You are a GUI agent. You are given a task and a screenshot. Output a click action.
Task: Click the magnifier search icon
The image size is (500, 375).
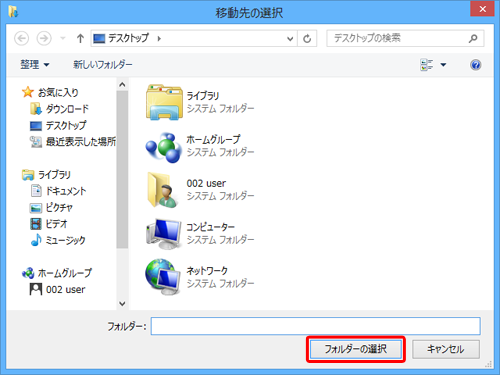pos(473,39)
